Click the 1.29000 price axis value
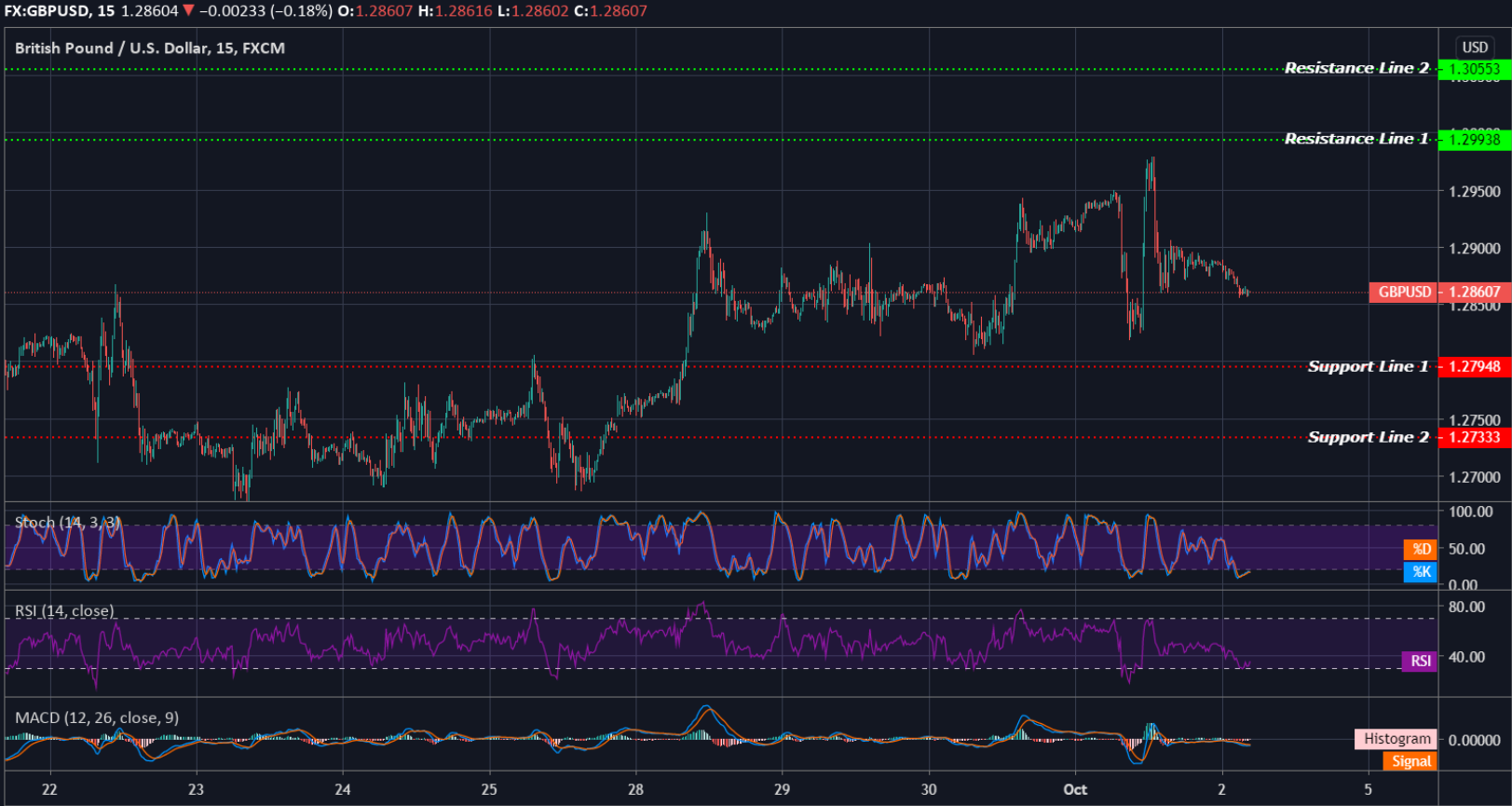1512x806 pixels. click(x=1475, y=249)
